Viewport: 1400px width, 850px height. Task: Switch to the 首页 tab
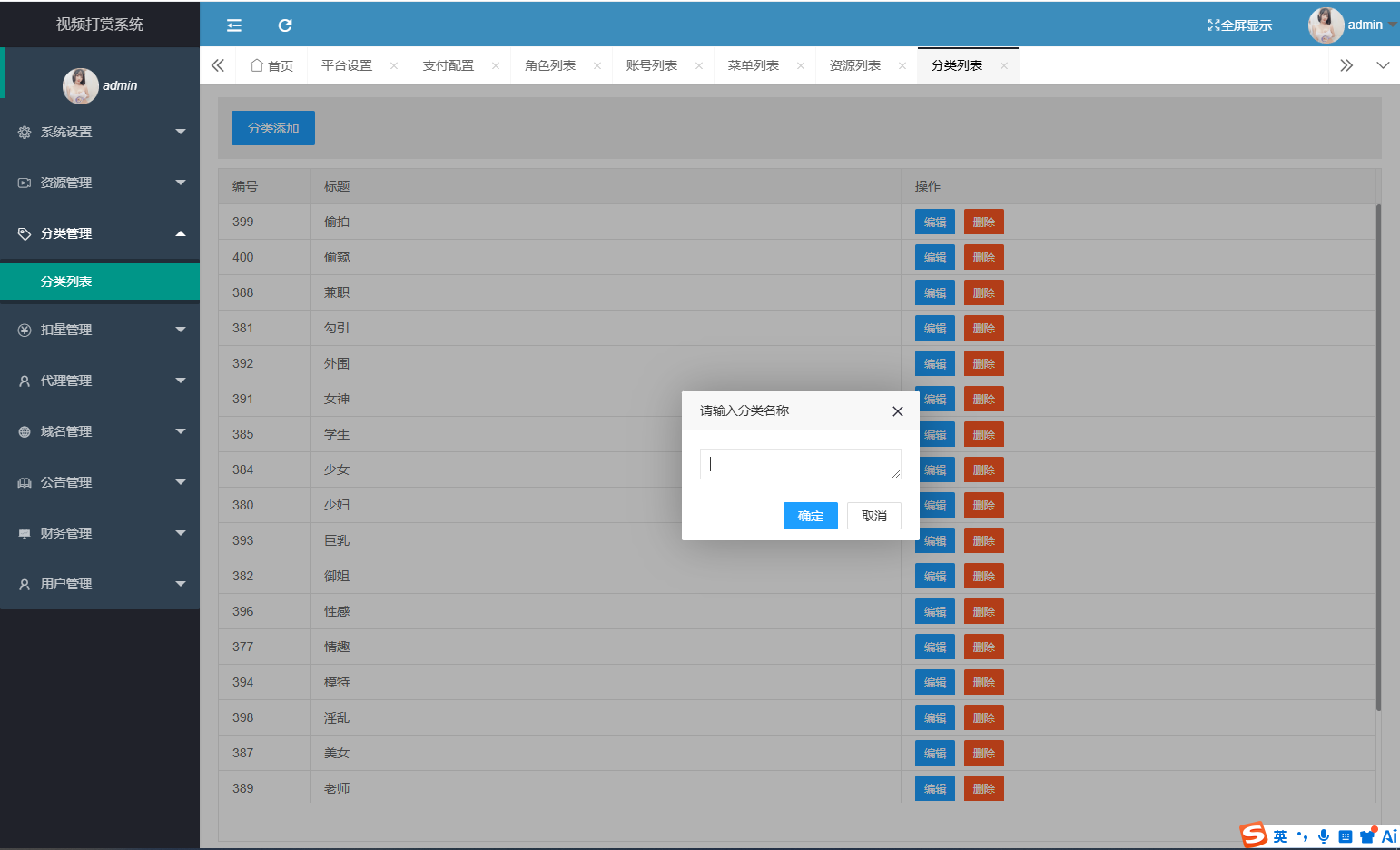coord(271,65)
